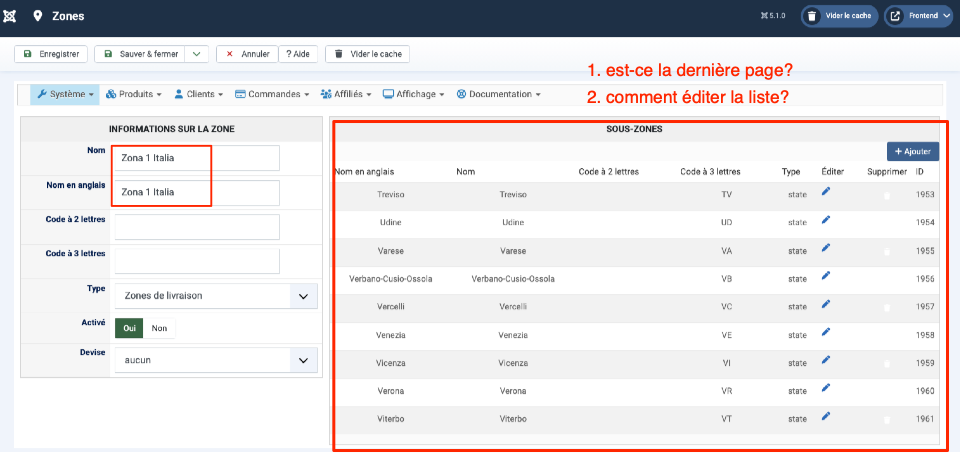Screen dimensions: 960x453
Task: Edit the Treviso sub-zone pencil icon
Action: click(826, 192)
